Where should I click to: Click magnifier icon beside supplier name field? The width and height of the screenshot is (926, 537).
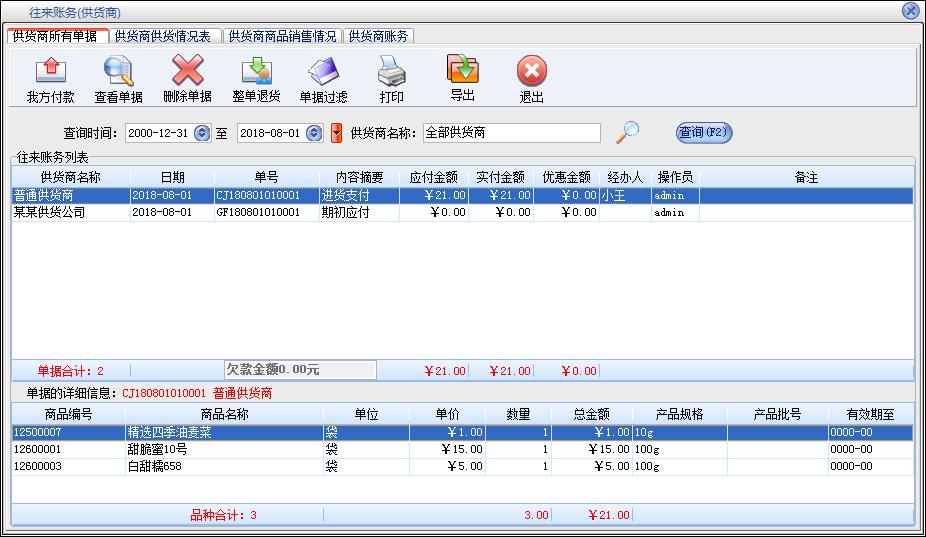[627, 132]
